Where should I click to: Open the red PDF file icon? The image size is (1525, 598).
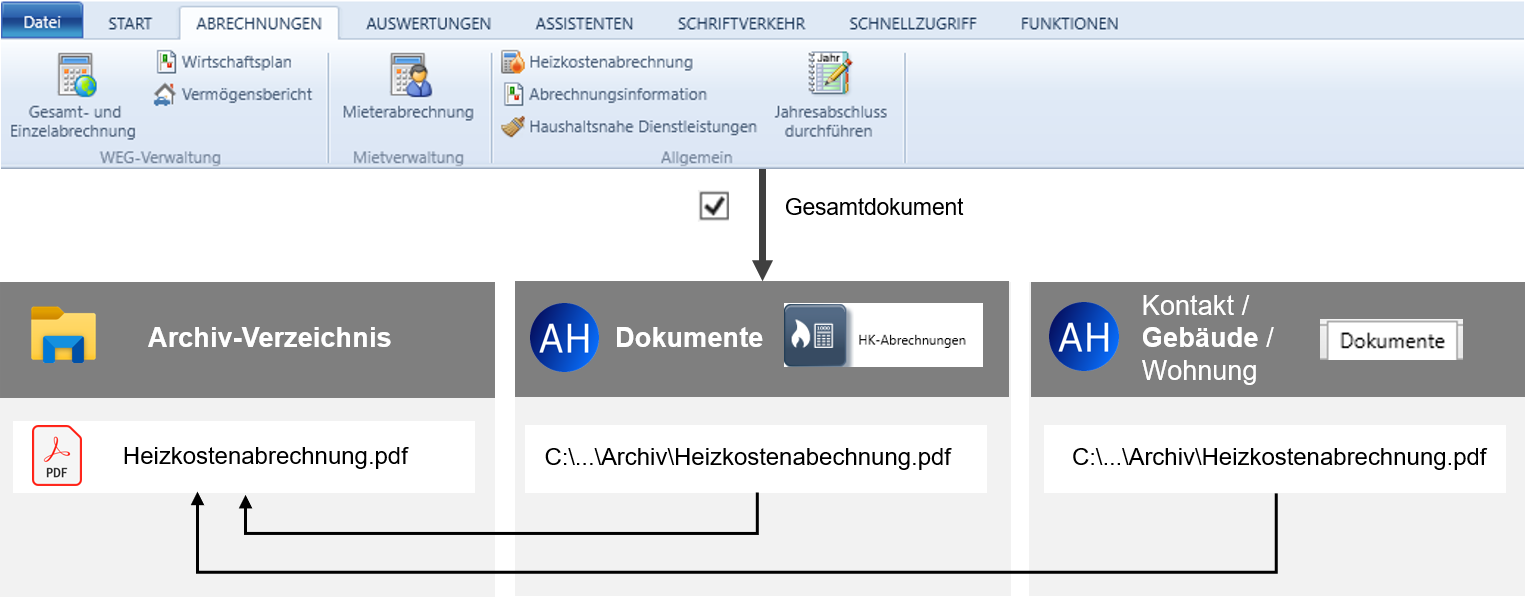57,456
